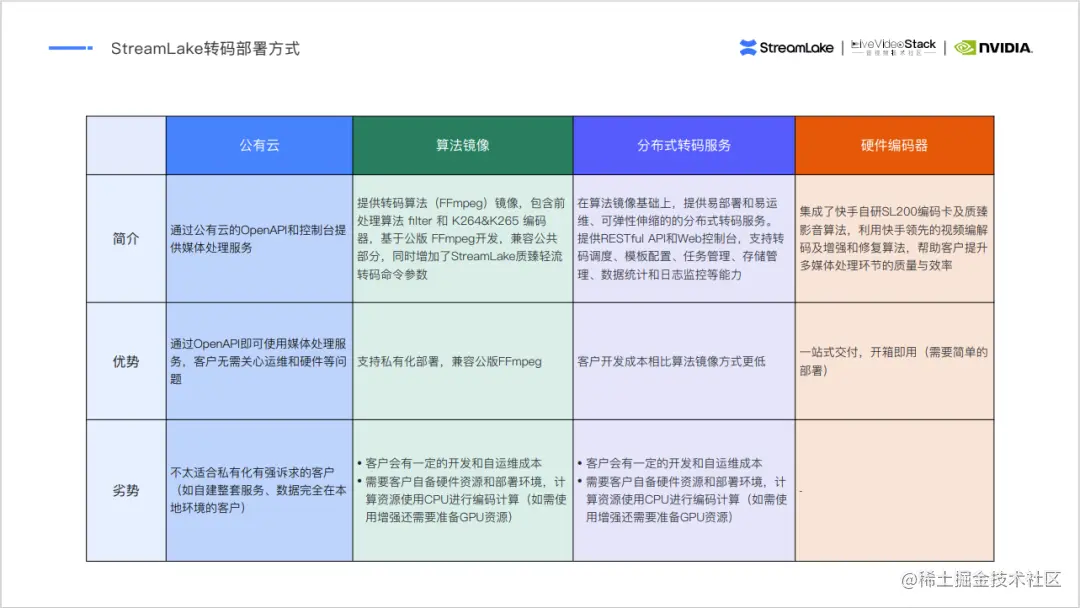The height and width of the screenshot is (608, 1080).
Task: Select the 算法镜像 column header
Action: pyautogui.click(x=462, y=144)
